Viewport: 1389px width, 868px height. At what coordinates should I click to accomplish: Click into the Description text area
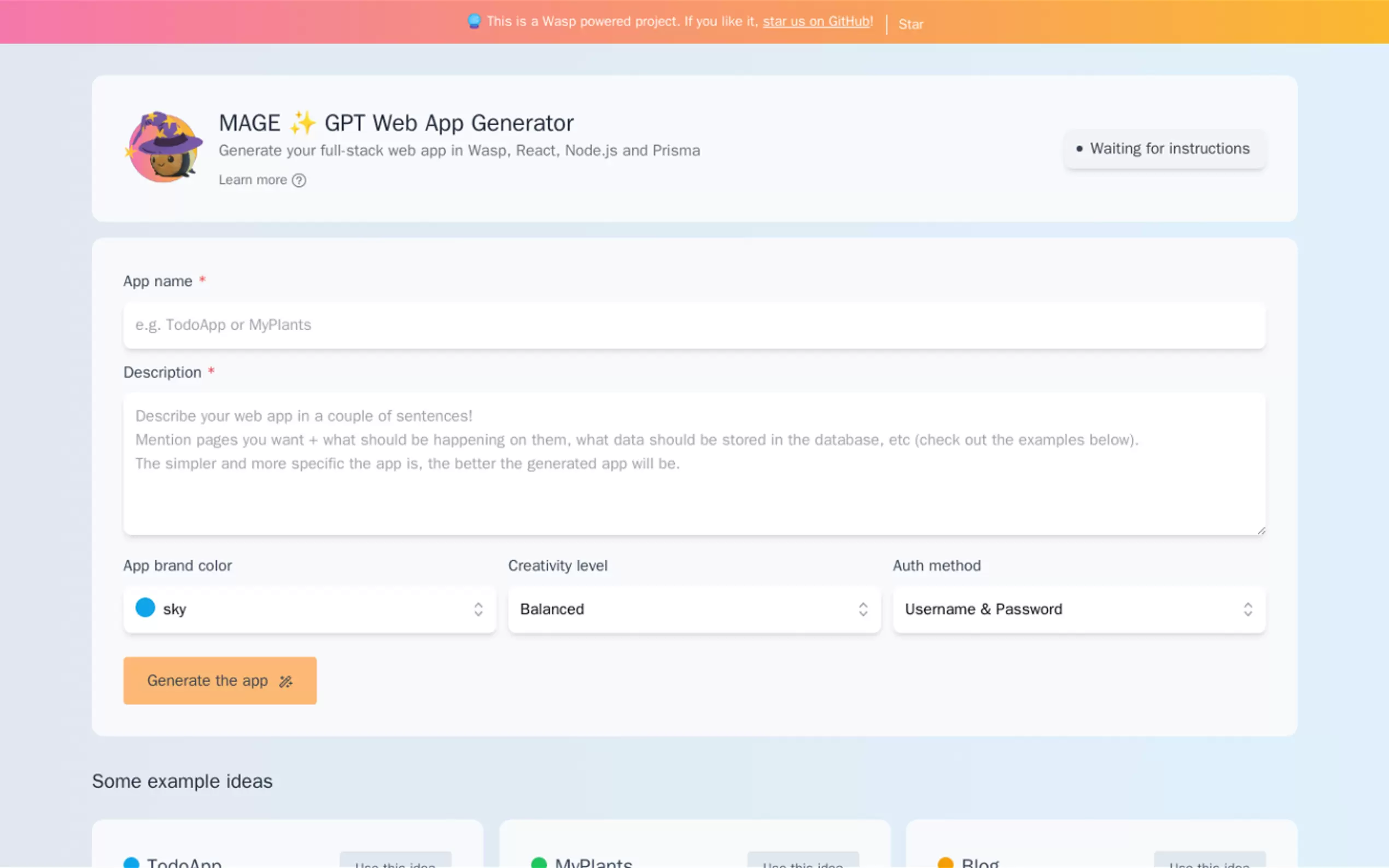[x=694, y=464]
